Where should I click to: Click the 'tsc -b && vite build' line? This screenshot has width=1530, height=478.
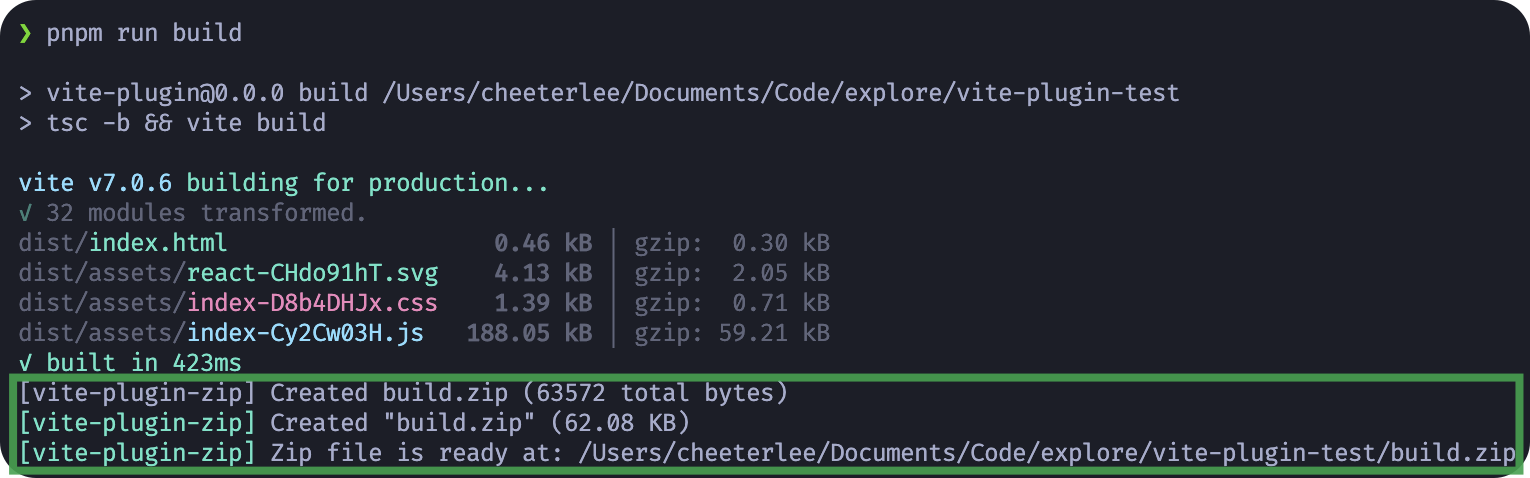172,123
